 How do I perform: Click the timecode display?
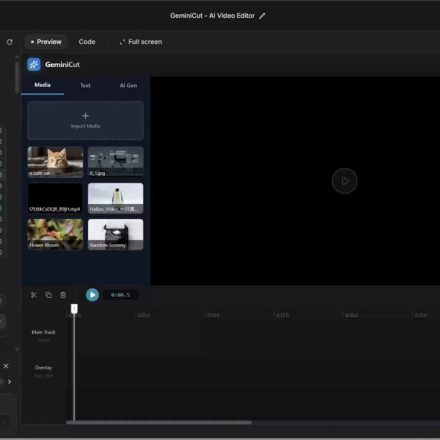[120, 295]
